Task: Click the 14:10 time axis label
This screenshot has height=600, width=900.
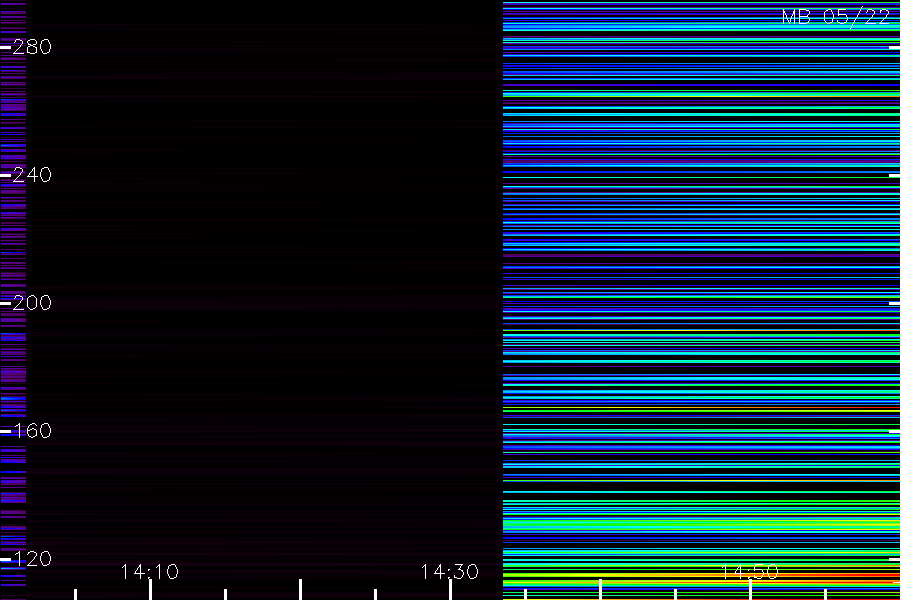Action: pyautogui.click(x=150, y=572)
